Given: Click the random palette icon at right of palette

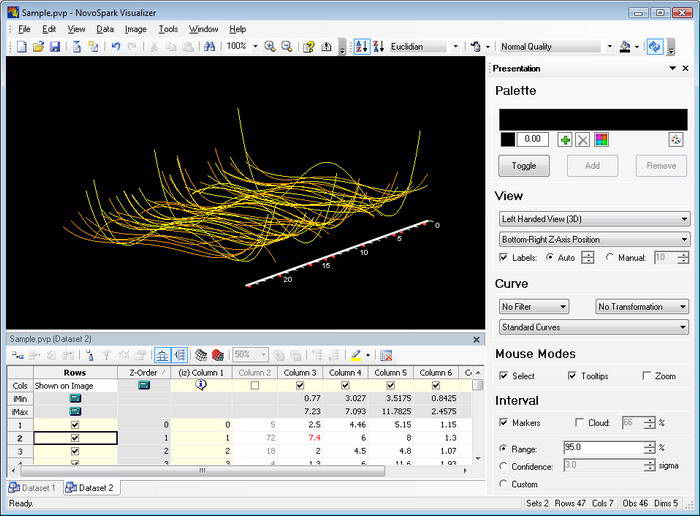Looking at the screenshot, I should pos(676,140).
